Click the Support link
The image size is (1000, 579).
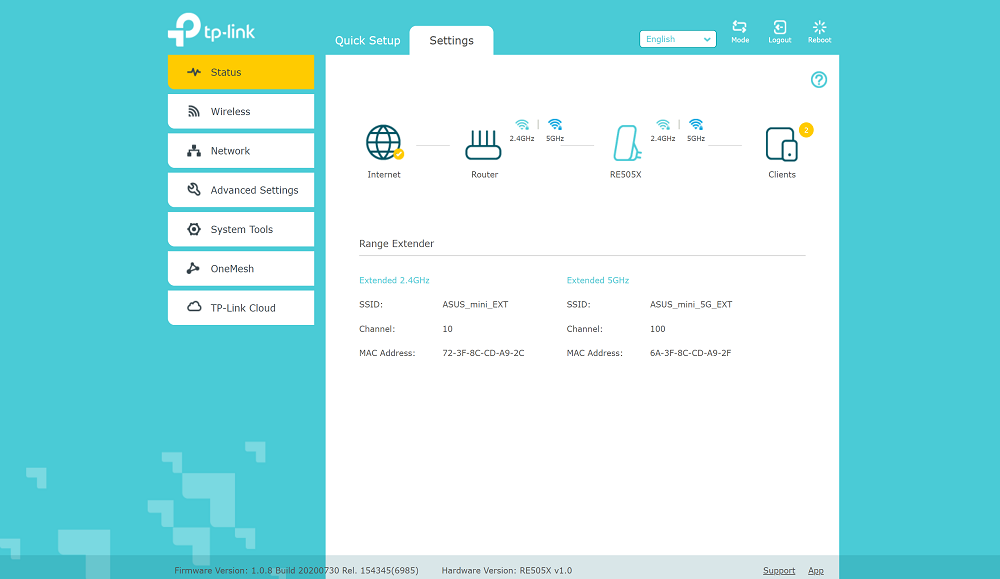[x=779, y=571]
